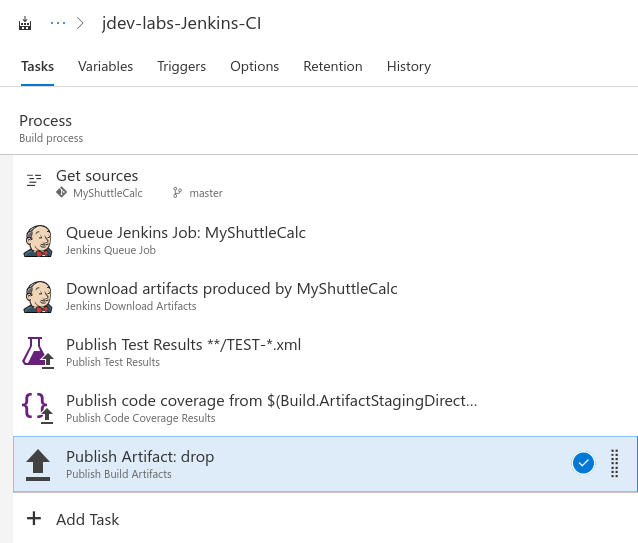
Task: Click the Jenkins icon for Download artifacts
Action: click(x=38, y=297)
